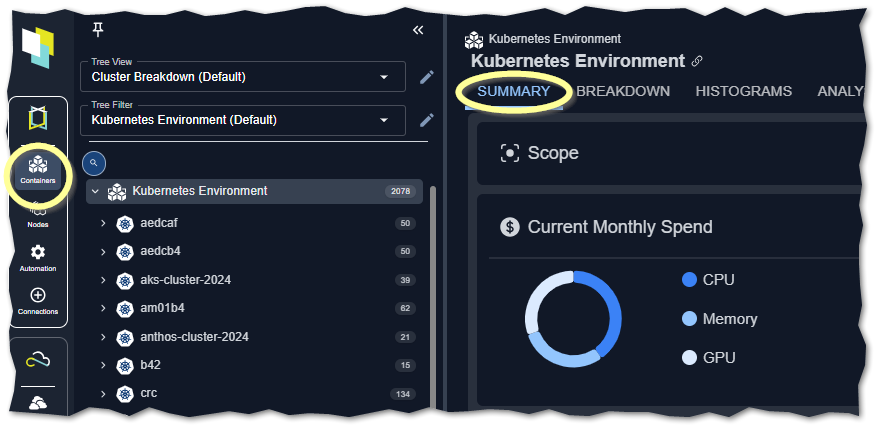Switch to the HISTOGRAMS tab
Viewport: 878px width, 427px height.
(x=744, y=92)
